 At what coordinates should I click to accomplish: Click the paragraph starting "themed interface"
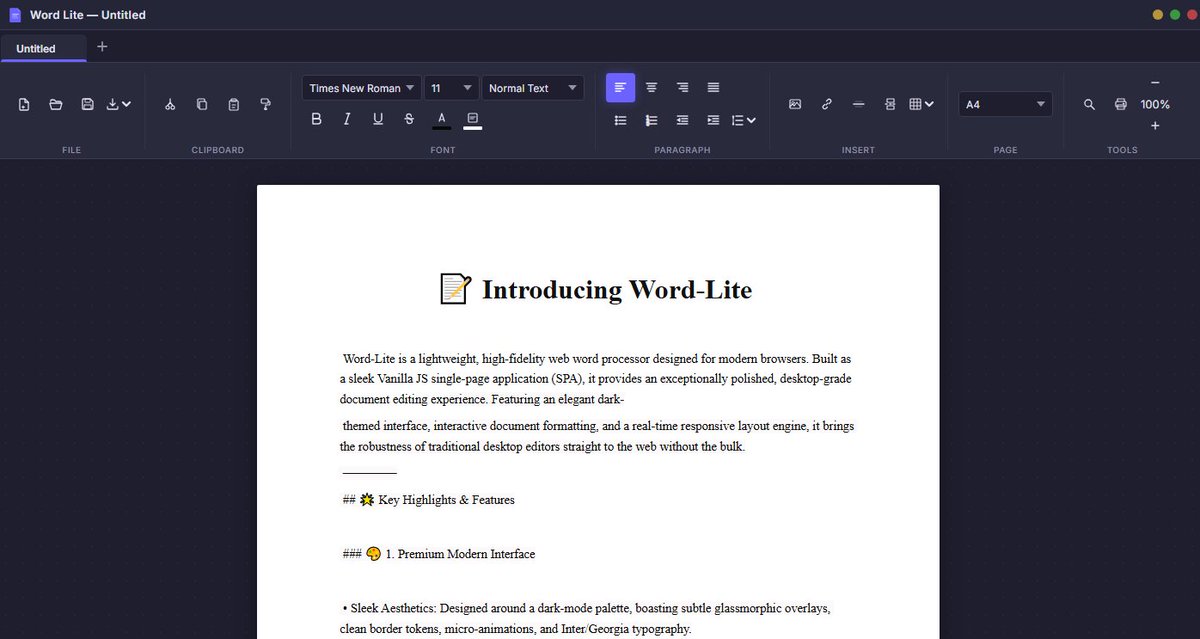597,436
